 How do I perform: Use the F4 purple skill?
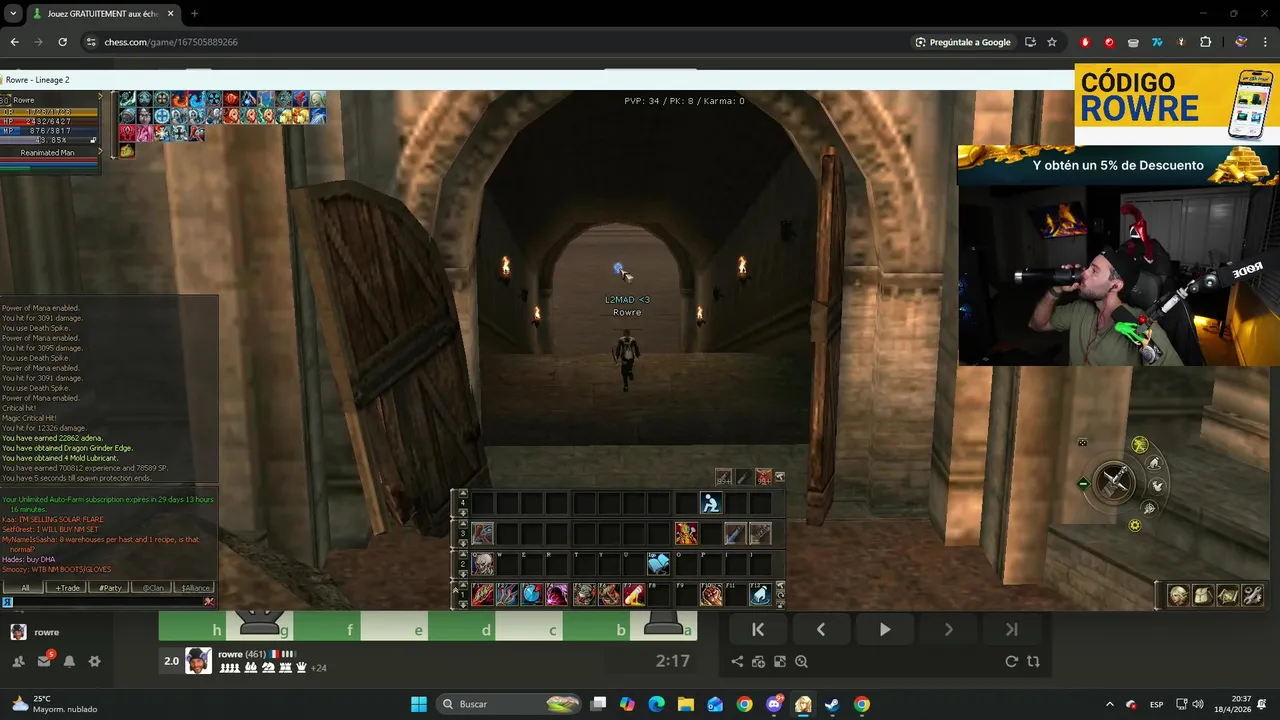[x=558, y=596]
